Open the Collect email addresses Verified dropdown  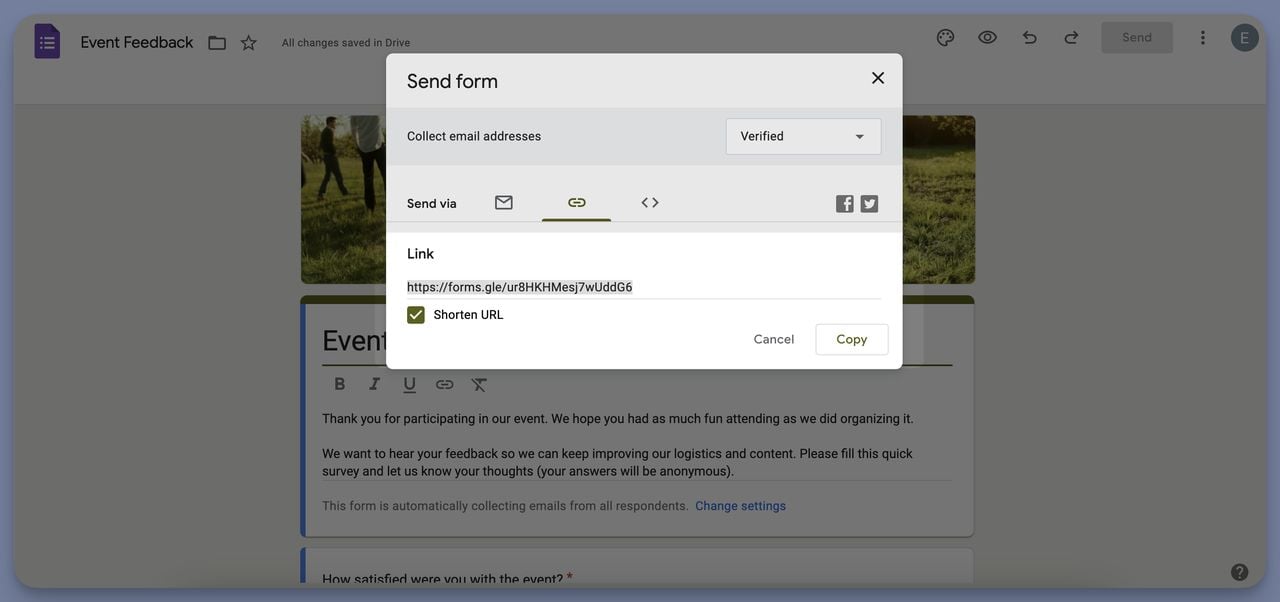click(803, 136)
